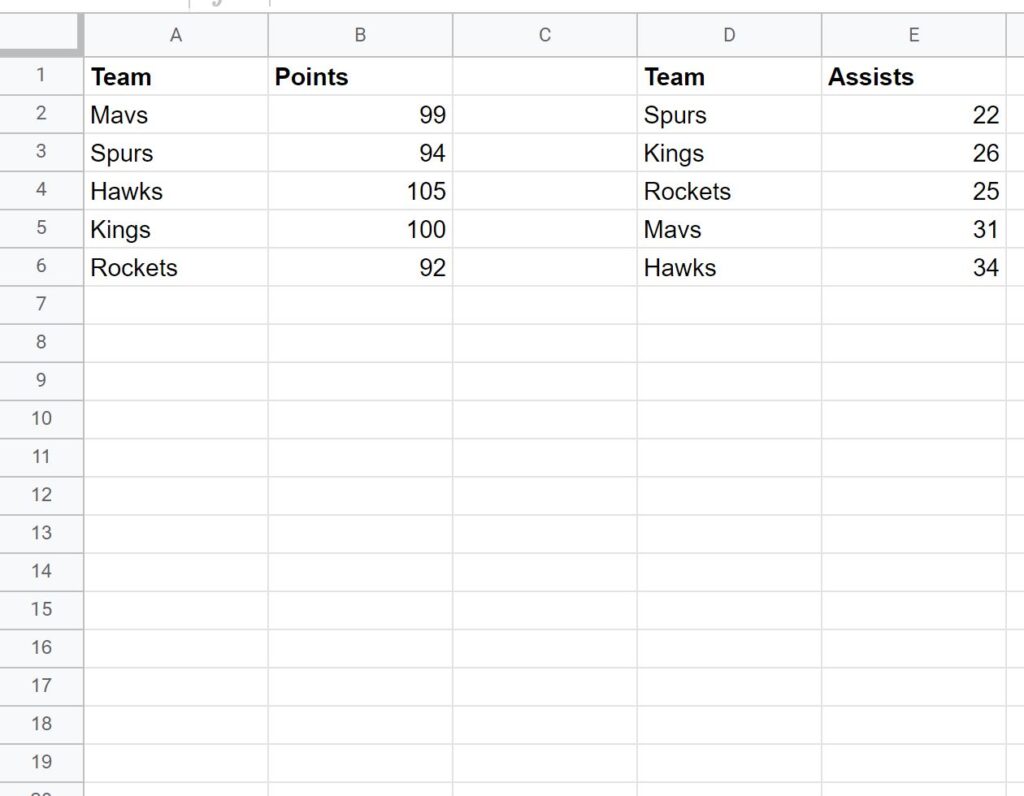1024x796 pixels.
Task: Select the Hawks points value 105
Action: 359,191
